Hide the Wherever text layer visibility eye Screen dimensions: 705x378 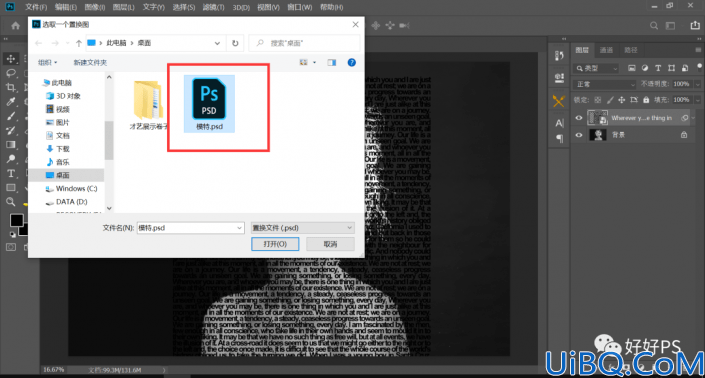pos(579,118)
